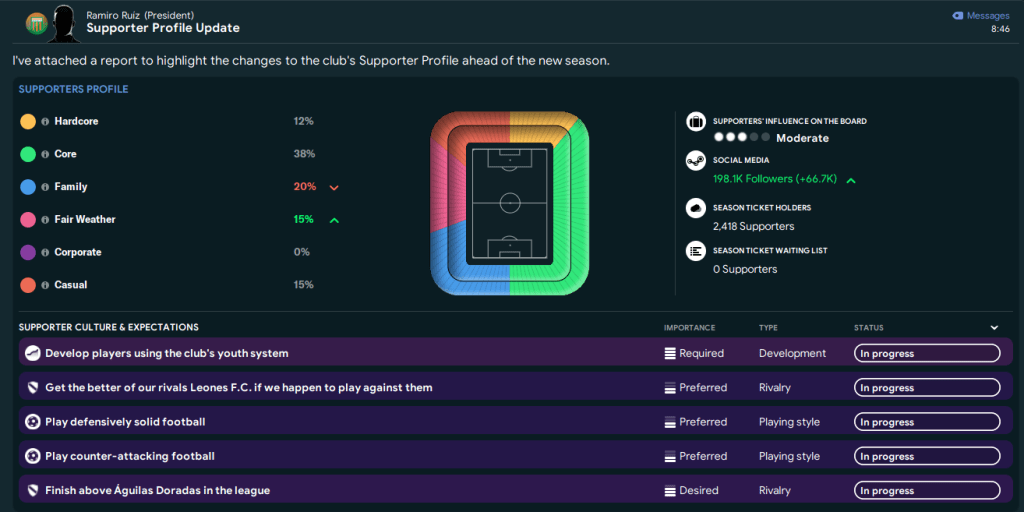Click info icon next to Core
The height and width of the screenshot is (512, 1024).
pos(45,154)
